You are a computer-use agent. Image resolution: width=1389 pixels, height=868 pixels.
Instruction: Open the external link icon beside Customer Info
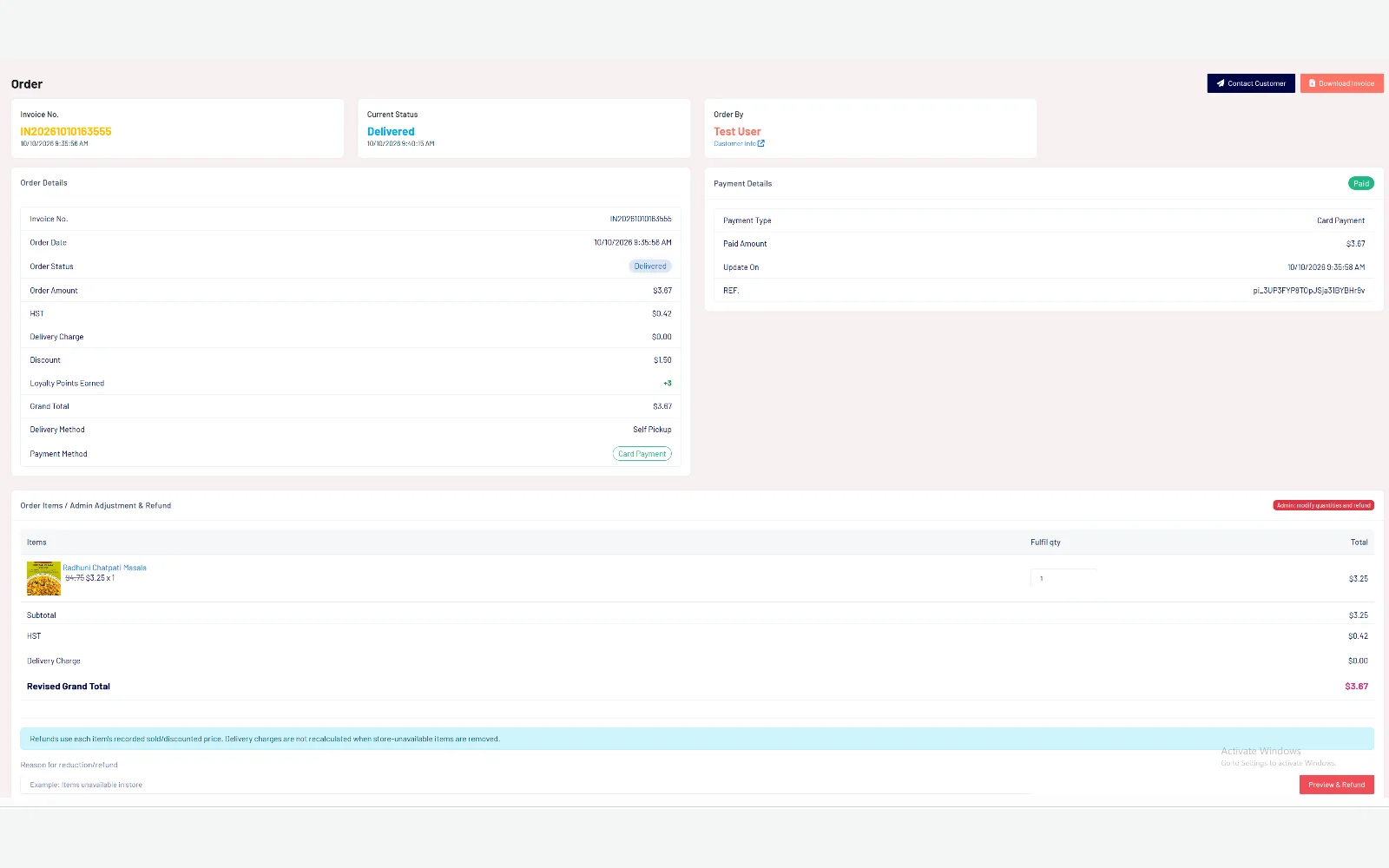pyautogui.click(x=761, y=144)
